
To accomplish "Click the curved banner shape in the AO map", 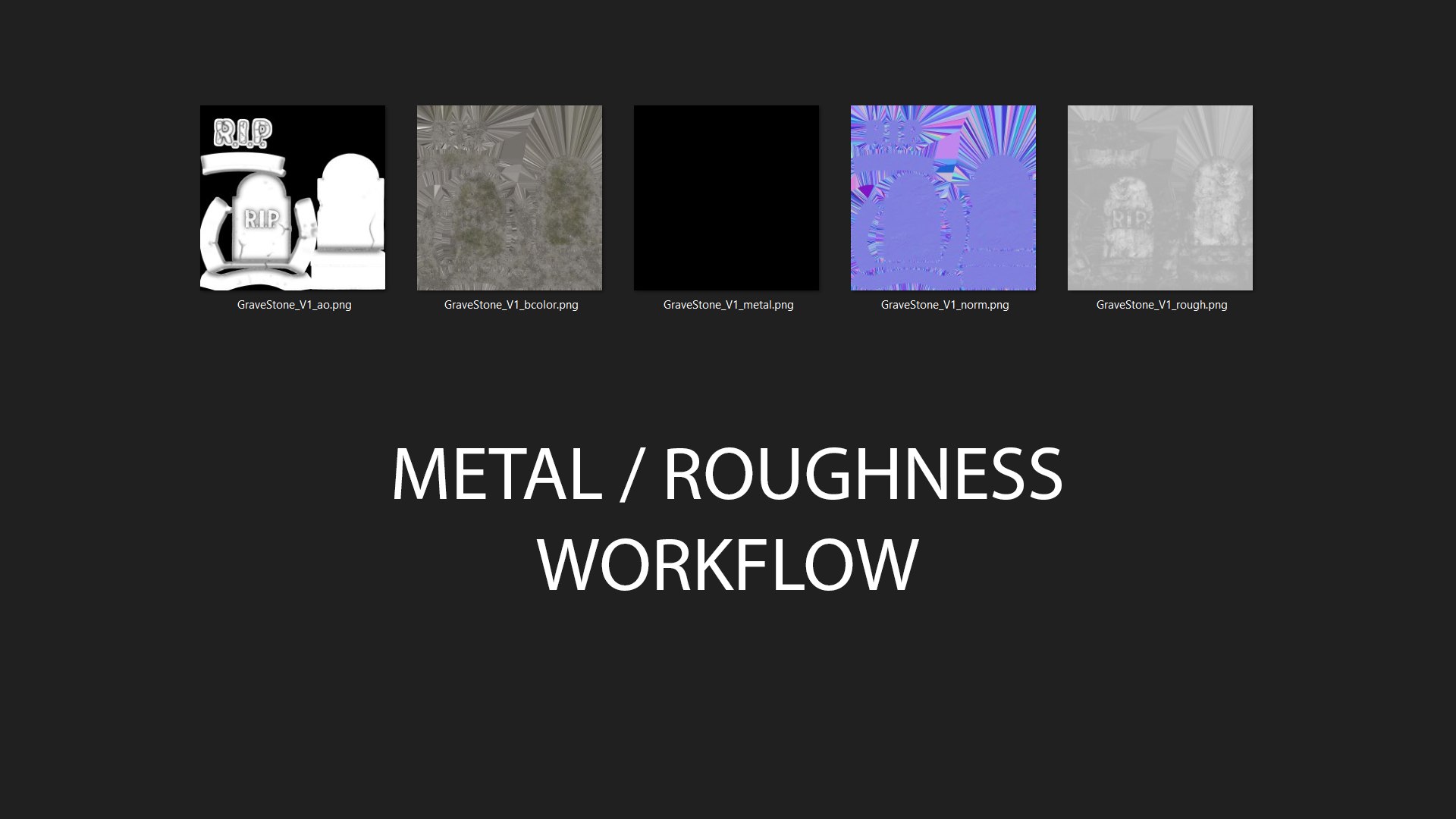I will pyautogui.click(x=243, y=163).
